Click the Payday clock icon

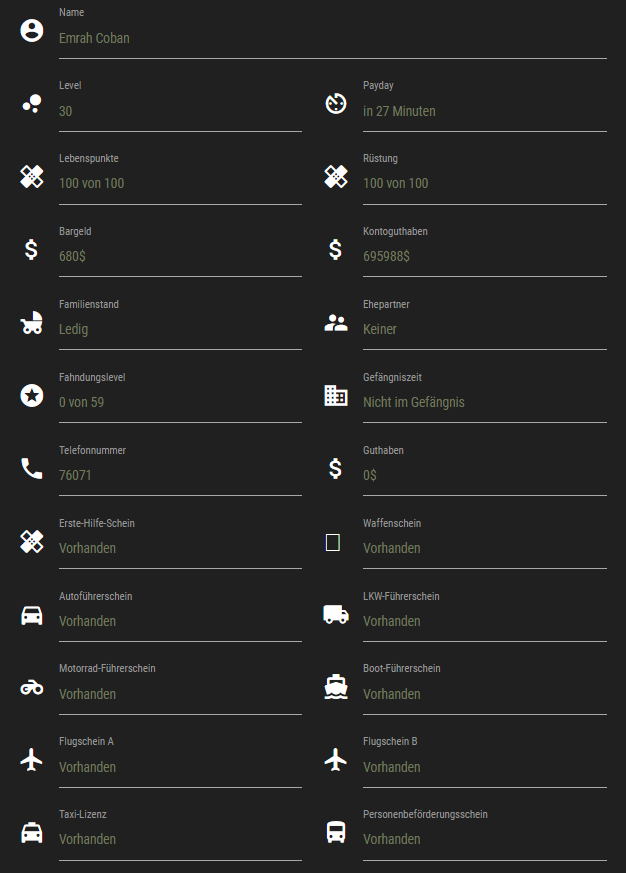(336, 103)
